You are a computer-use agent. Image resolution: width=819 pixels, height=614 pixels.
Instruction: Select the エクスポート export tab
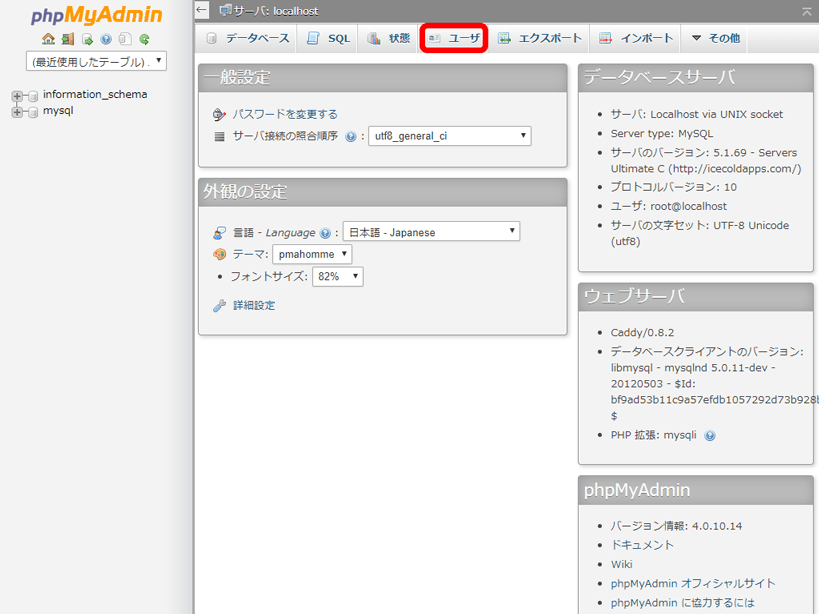(x=540, y=38)
